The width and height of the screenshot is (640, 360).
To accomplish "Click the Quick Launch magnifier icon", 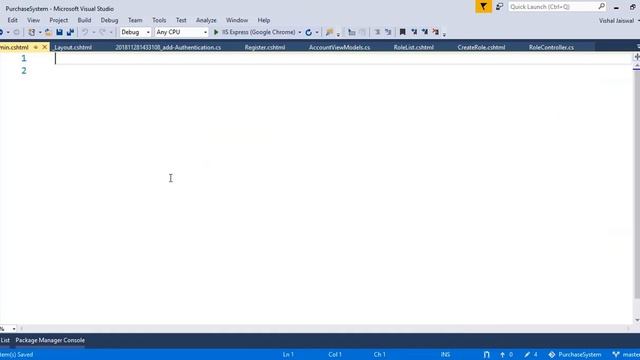I will click(x=601, y=7).
